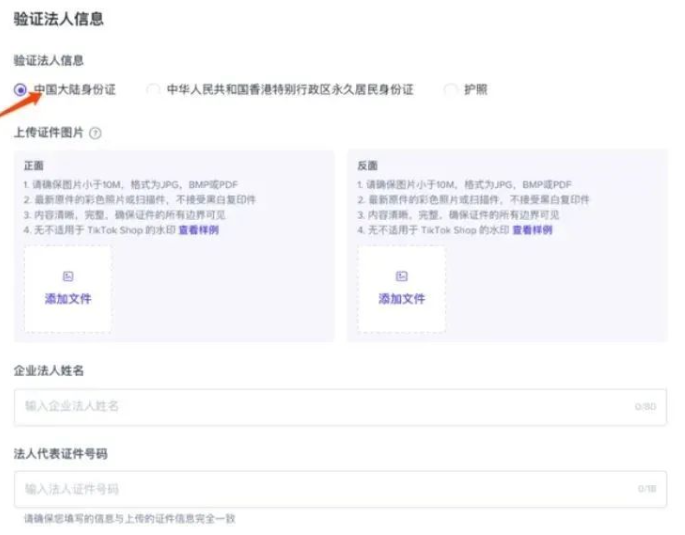The image size is (685, 535).
Task: Select the 护照 radio button
Action: tap(451, 90)
